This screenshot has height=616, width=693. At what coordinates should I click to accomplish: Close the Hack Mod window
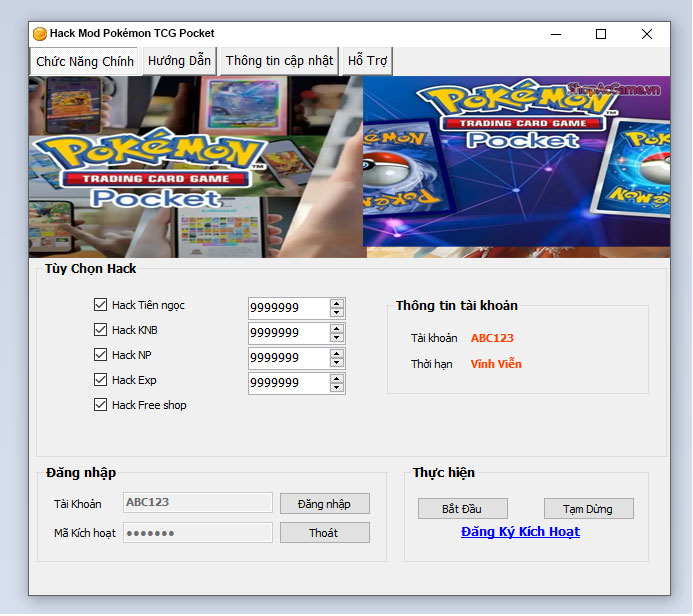pyautogui.click(x=647, y=34)
